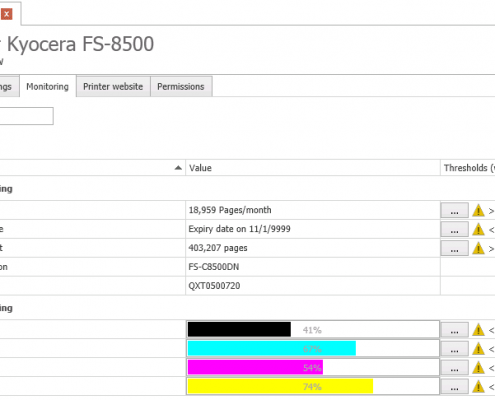This screenshot has width=495, height=400.
Task: Select the magenta toner 54% level bar
Action: [313, 367]
